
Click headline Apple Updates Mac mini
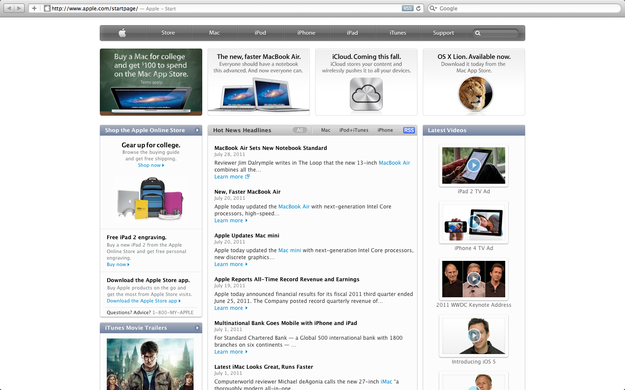tap(247, 236)
